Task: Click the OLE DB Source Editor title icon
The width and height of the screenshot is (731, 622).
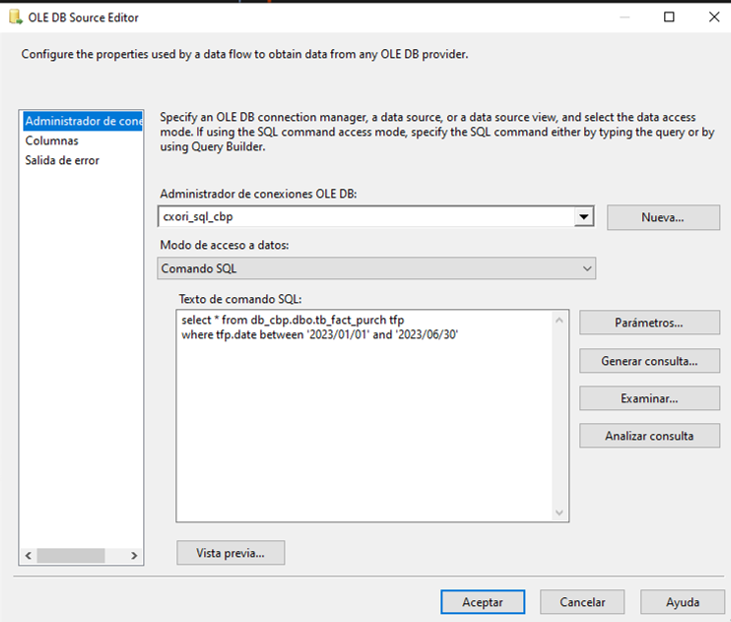Action: [15, 17]
